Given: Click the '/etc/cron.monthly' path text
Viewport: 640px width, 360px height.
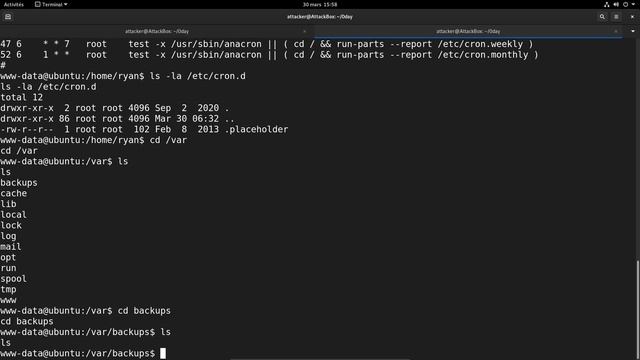Looking at the screenshot, I should tap(482, 55).
